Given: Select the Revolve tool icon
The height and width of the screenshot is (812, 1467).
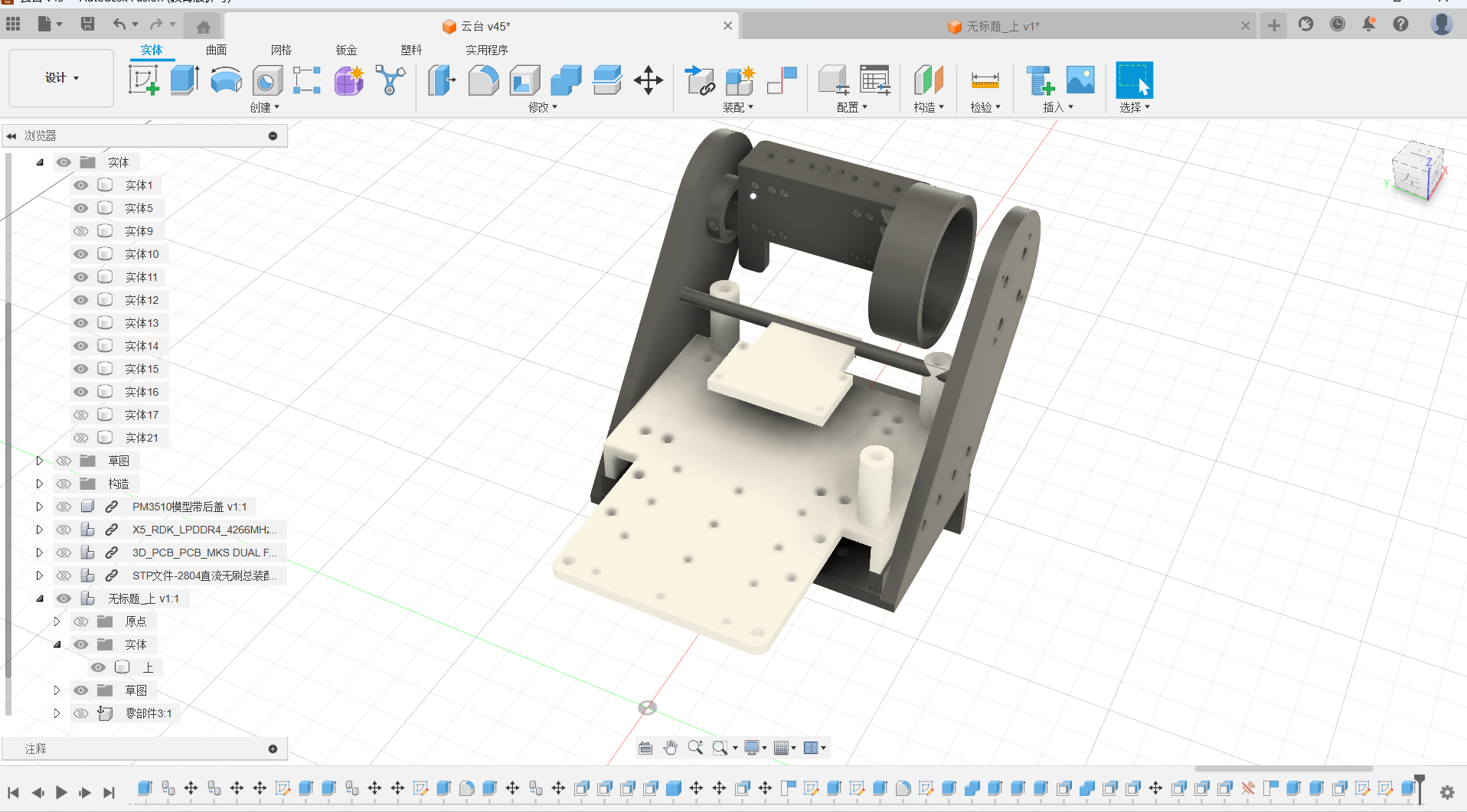Looking at the screenshot, I should pyautogui.click(x=226, y=80).
